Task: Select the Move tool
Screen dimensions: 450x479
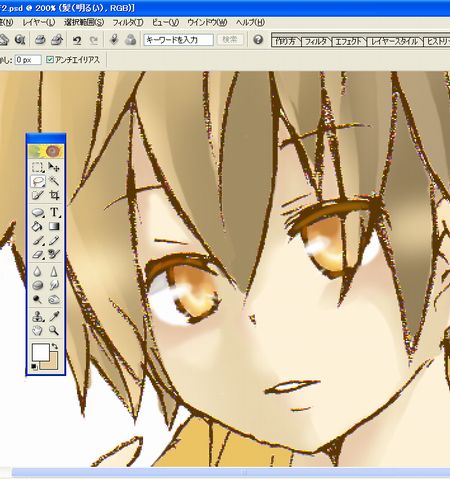Action: (54, 167)
